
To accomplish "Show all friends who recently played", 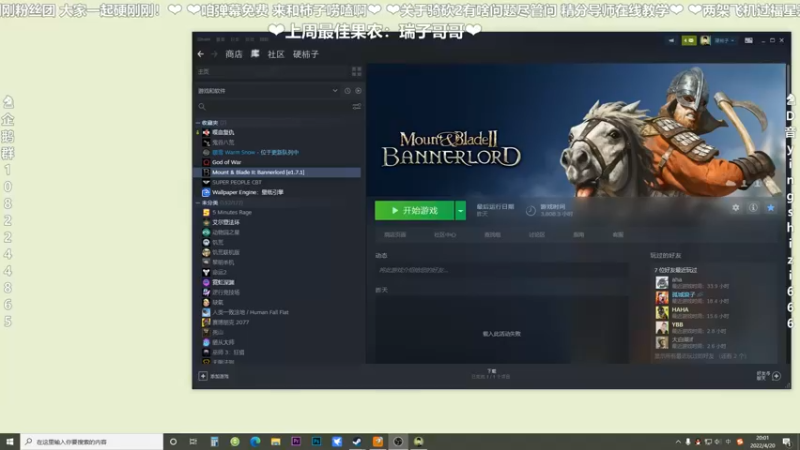I will 701,356.
